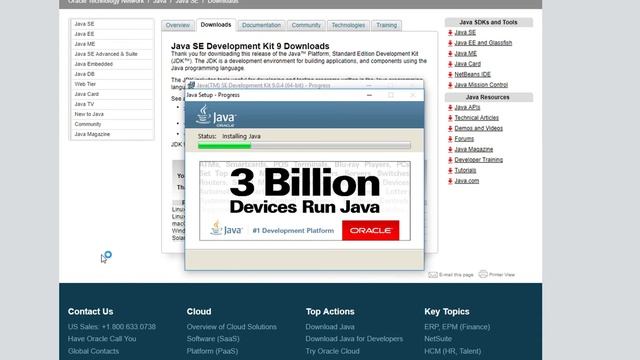
Task: Open Technical Articles link
Action: (476, 118)
